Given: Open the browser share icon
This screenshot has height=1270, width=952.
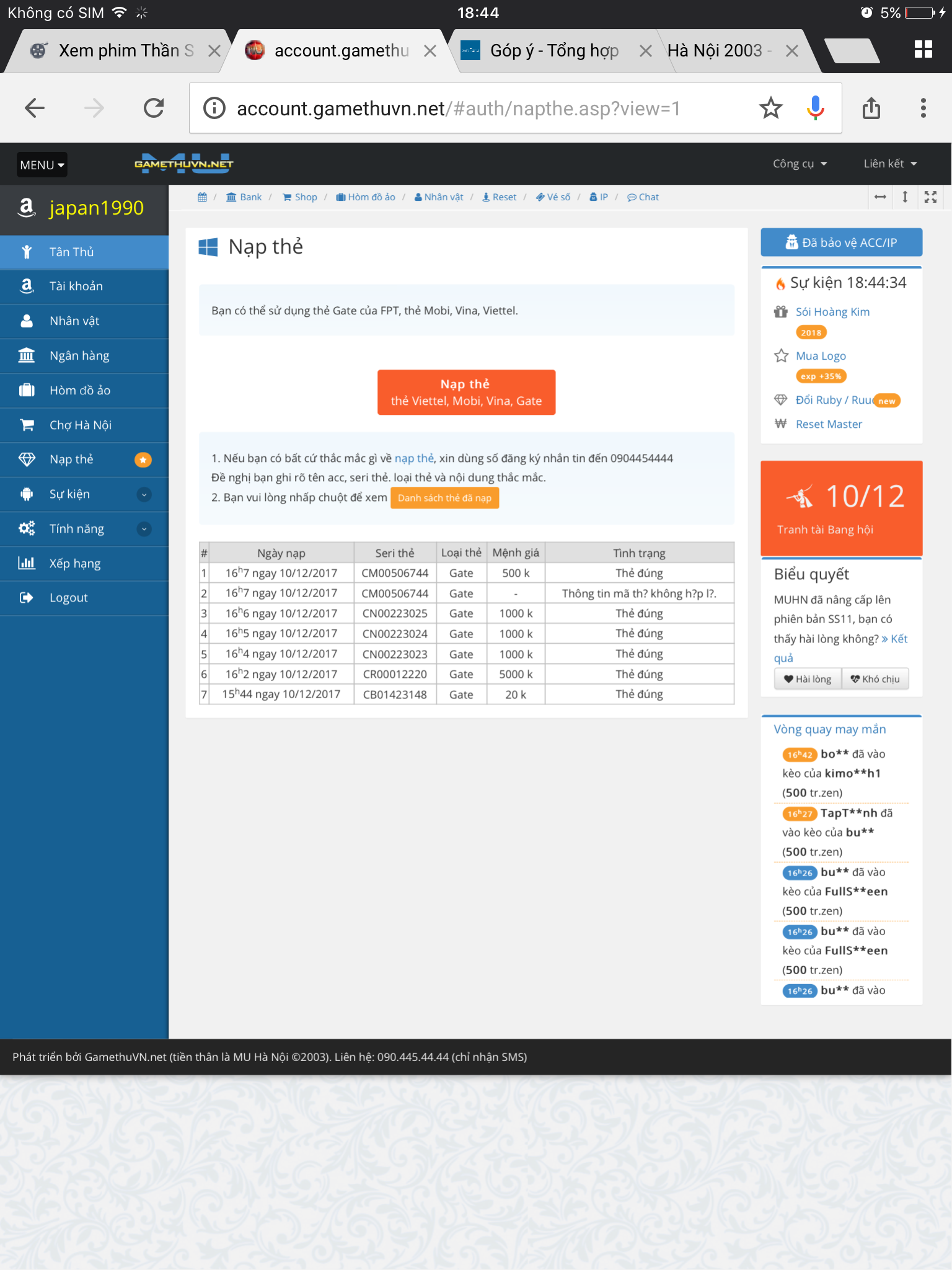Looking at the screenshot, I should click(871, 109).
